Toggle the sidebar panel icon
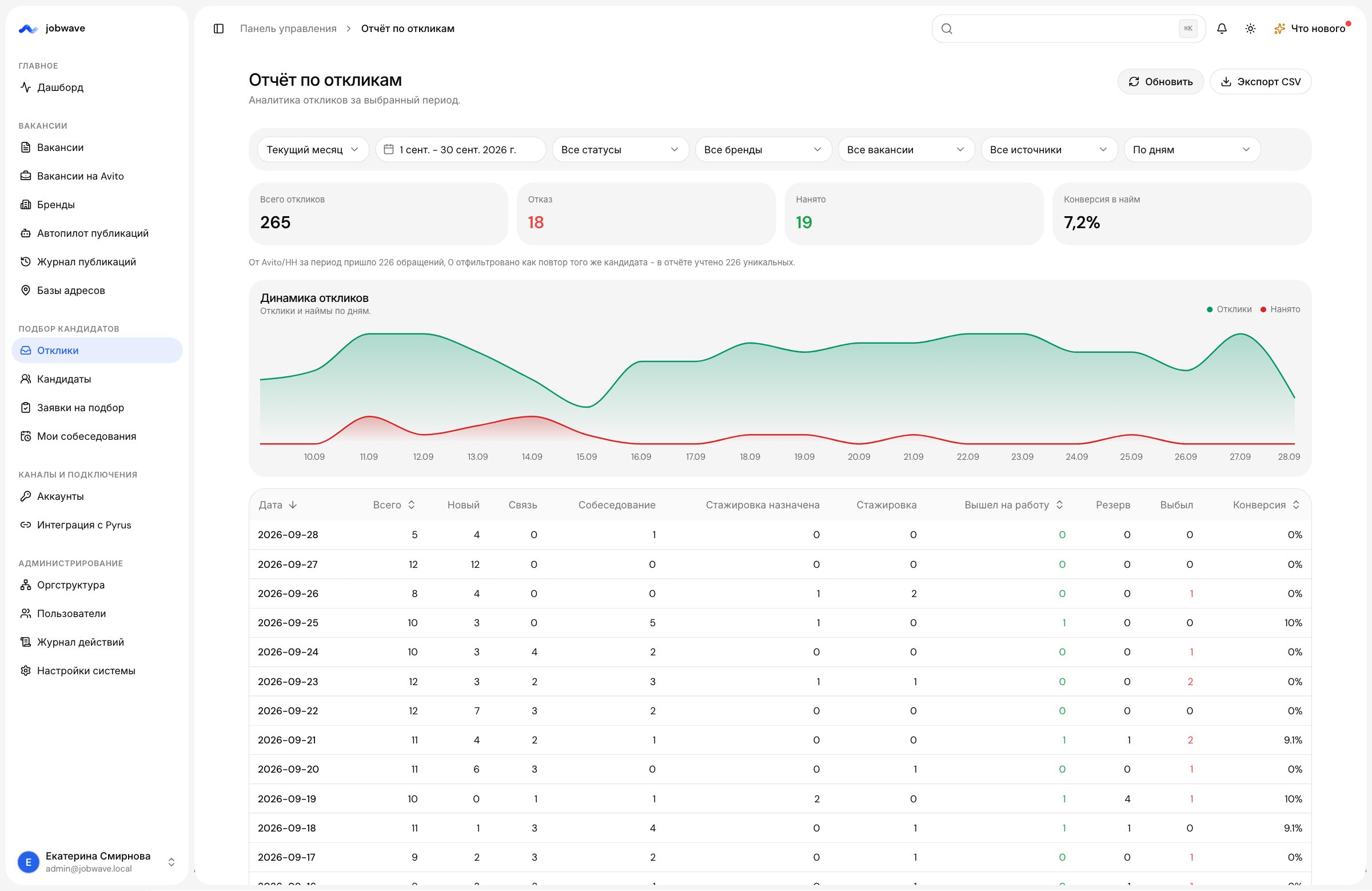 [x=218, y=28]
